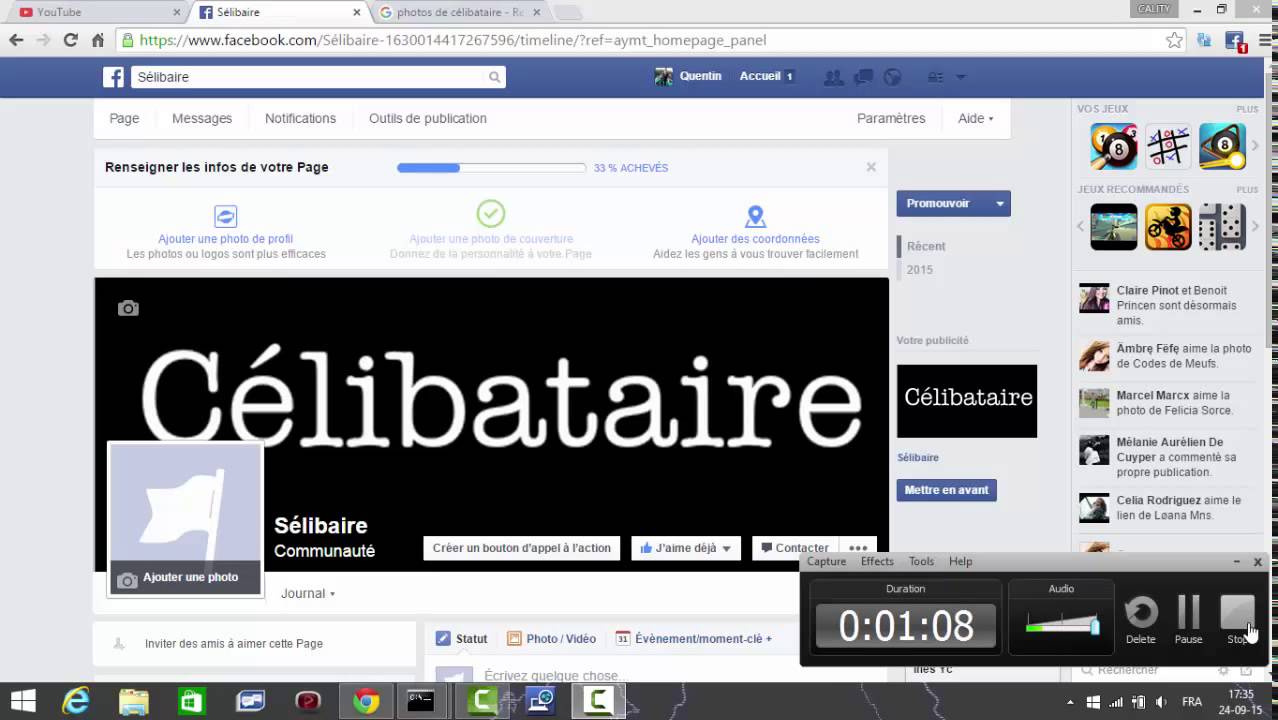
Task: Open the Facebook messages icon
Action: click(x=863, y=77)
